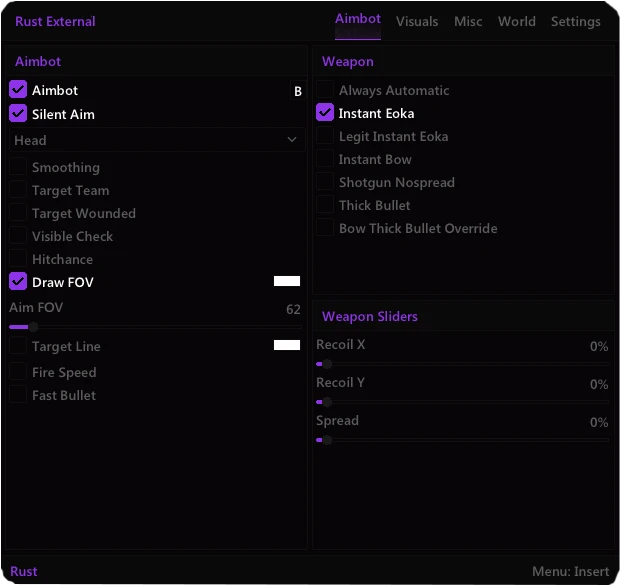Click the Spread slider handle
Screen dimensions: 620x586
click(327, 440)
